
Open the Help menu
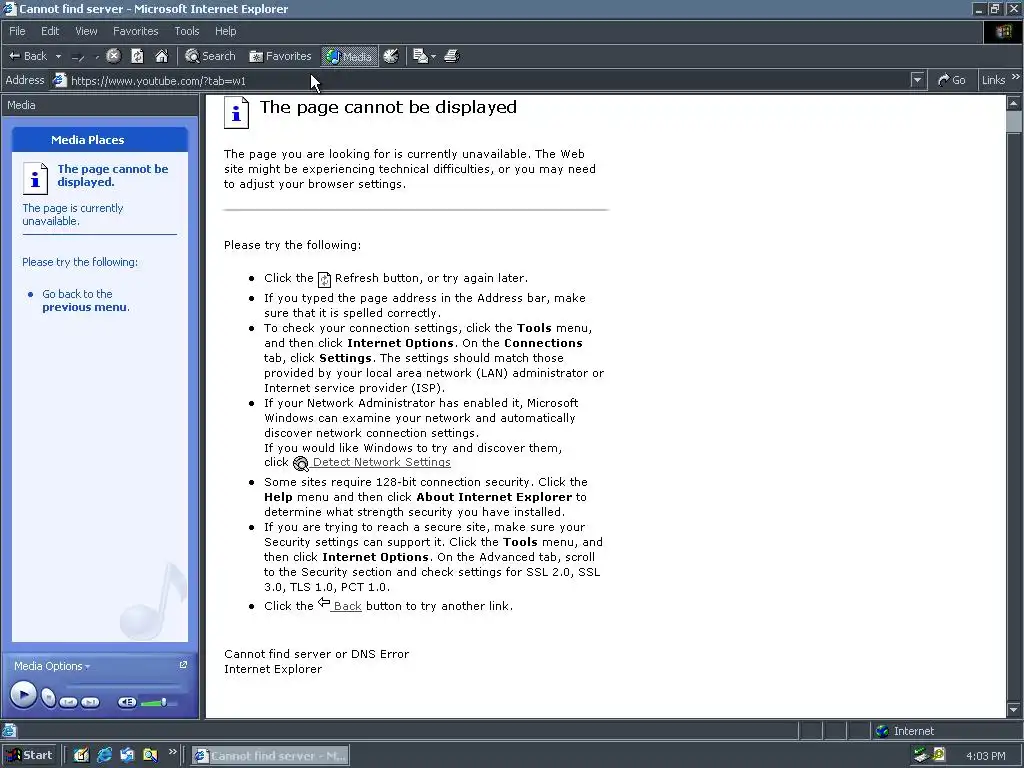point(225,31)
